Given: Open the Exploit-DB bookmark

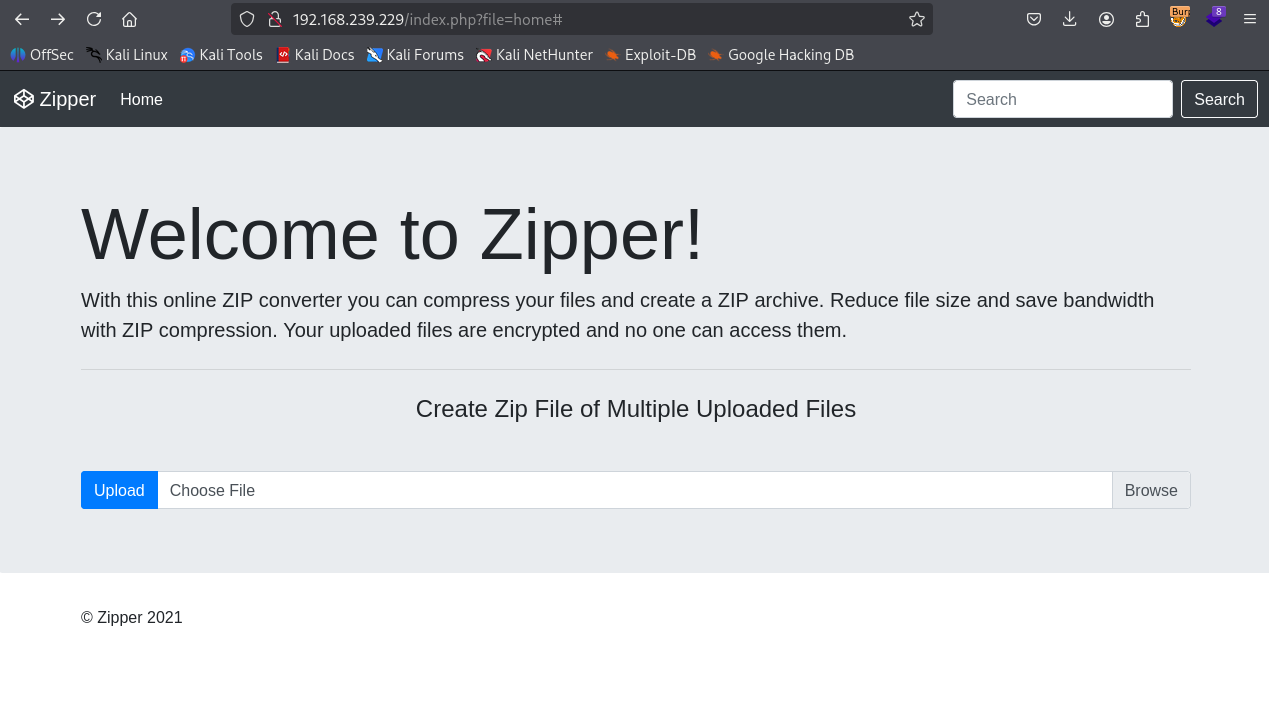Looking at the screenshot, I should tap(650, 55).
